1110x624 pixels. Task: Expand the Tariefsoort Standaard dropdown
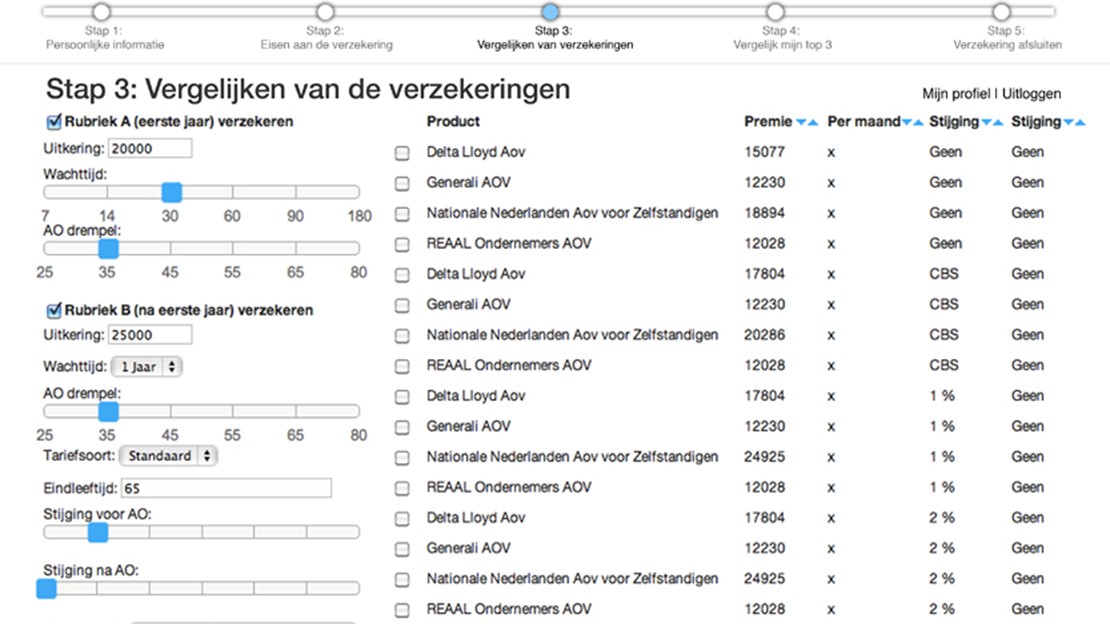[167, 456]
